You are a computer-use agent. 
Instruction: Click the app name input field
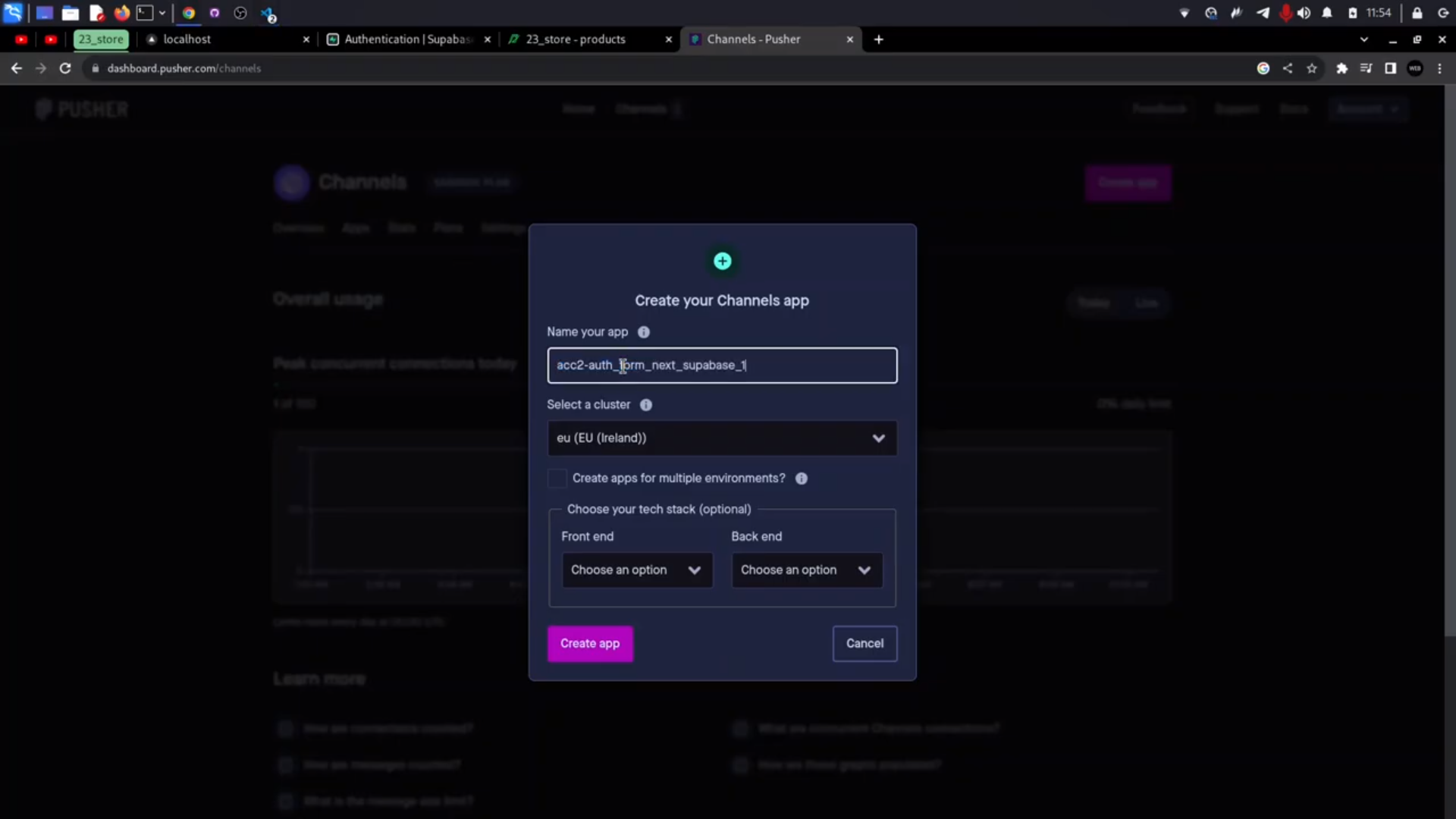tap(723, 365)
